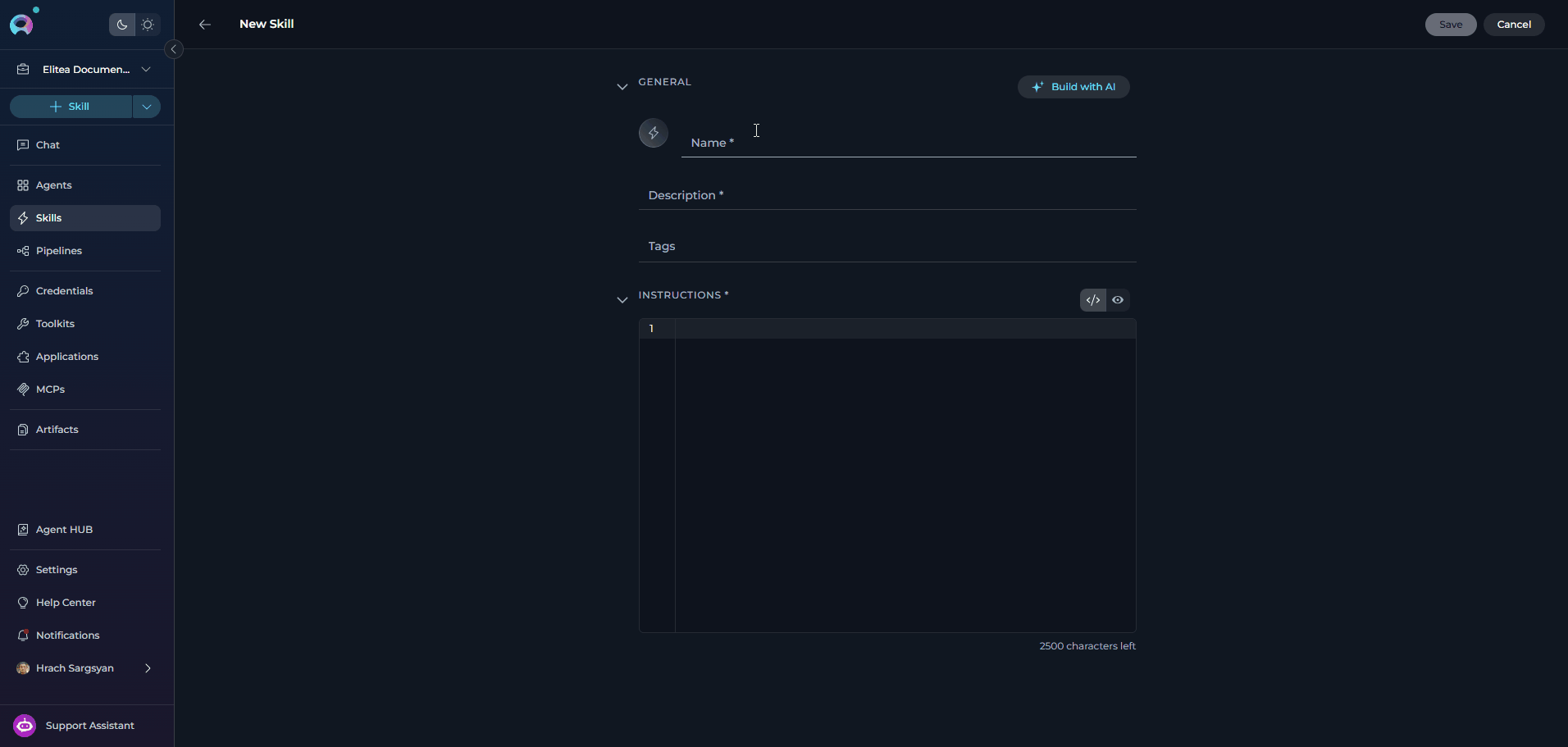Open Settings in sidebar
Viewport: 1568px width, 747px height.
[85, 570]
